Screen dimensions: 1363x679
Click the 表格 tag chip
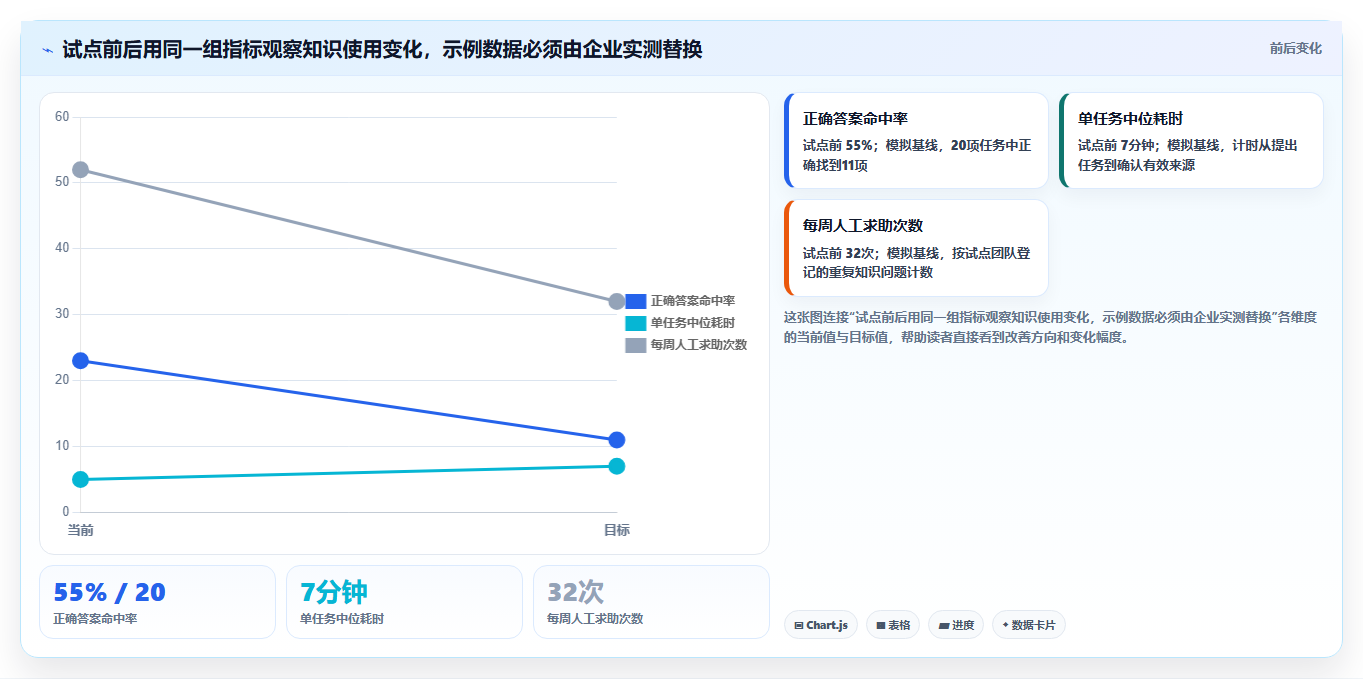pos(893,625)
